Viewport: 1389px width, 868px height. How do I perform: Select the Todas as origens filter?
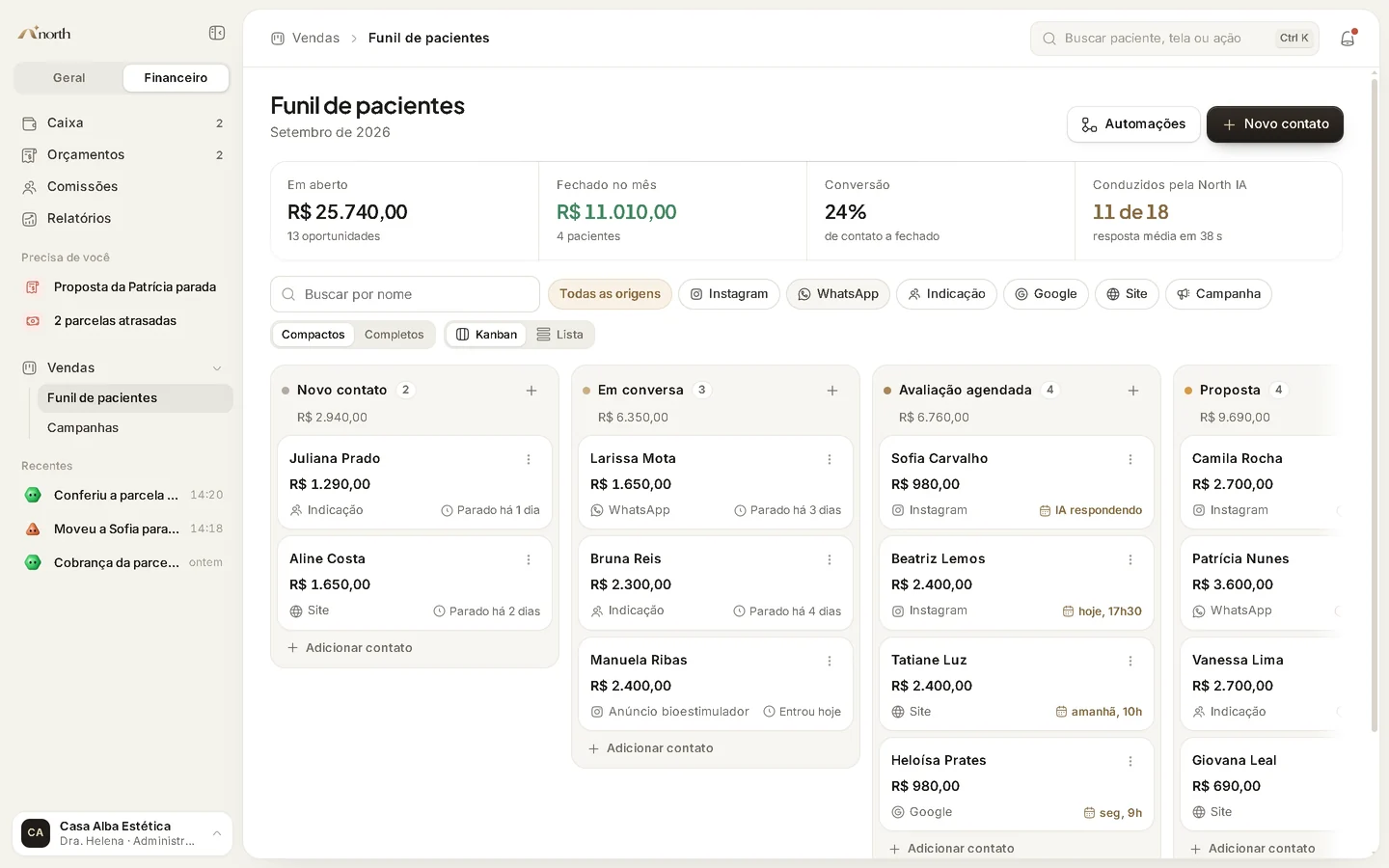610,294
